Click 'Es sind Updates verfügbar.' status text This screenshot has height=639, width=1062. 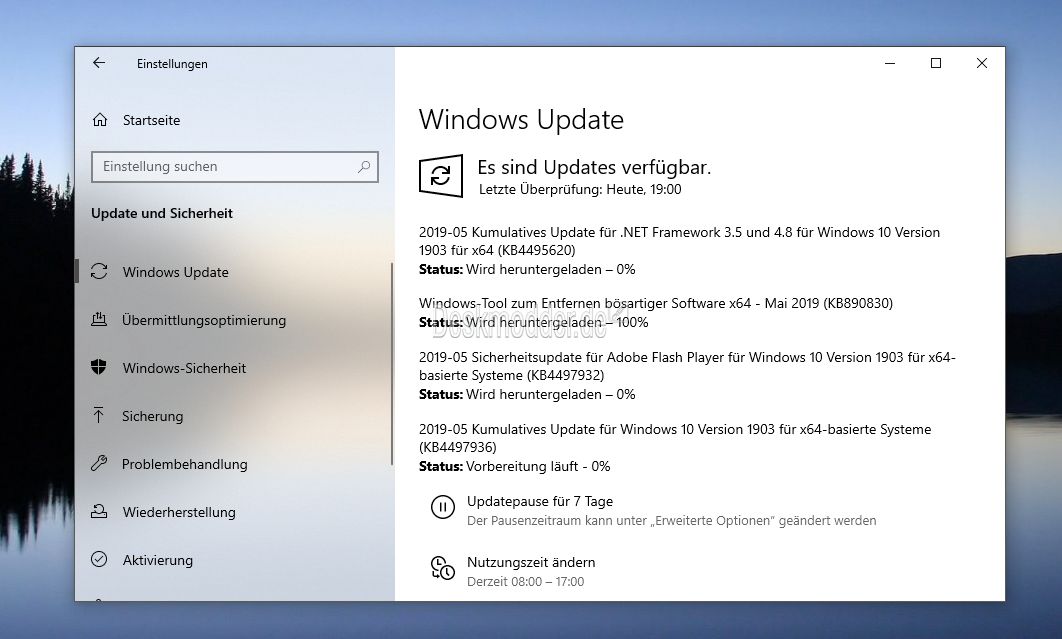(594, 167)
